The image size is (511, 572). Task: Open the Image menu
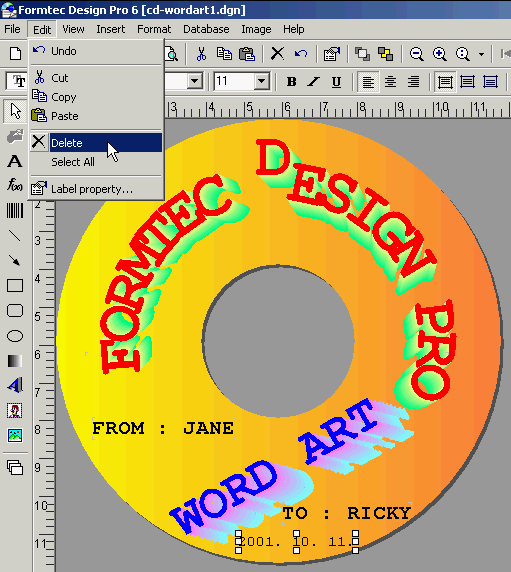point(256,29)
